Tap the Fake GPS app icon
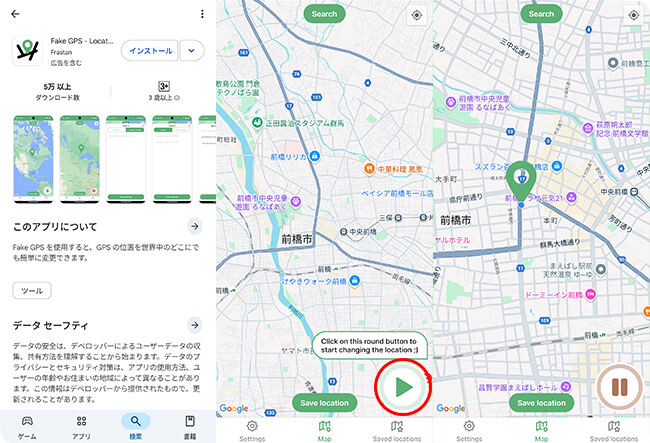This screenshot has height=443, width=650. tap(27, 51)
